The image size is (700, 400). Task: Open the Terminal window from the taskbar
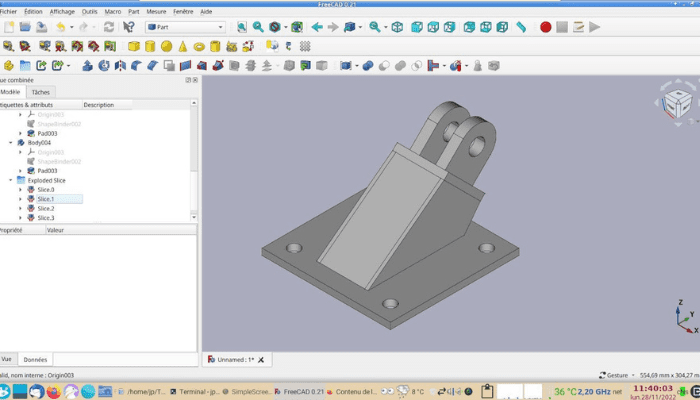195,391
